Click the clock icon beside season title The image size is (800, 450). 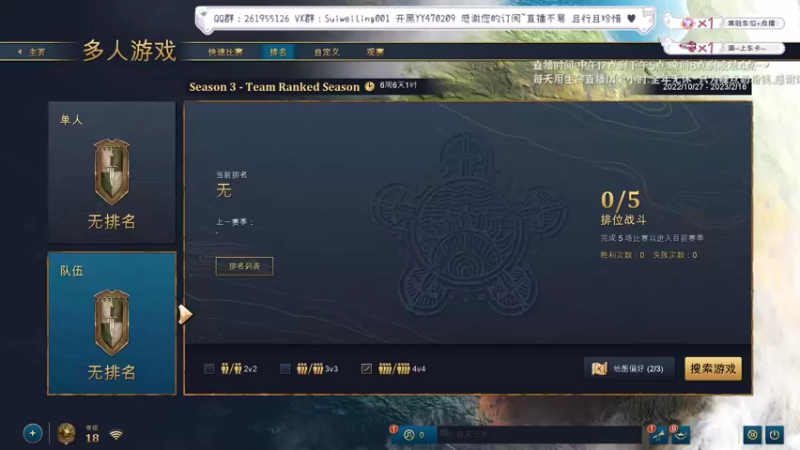pyautogui.click(x=369, y=86)
